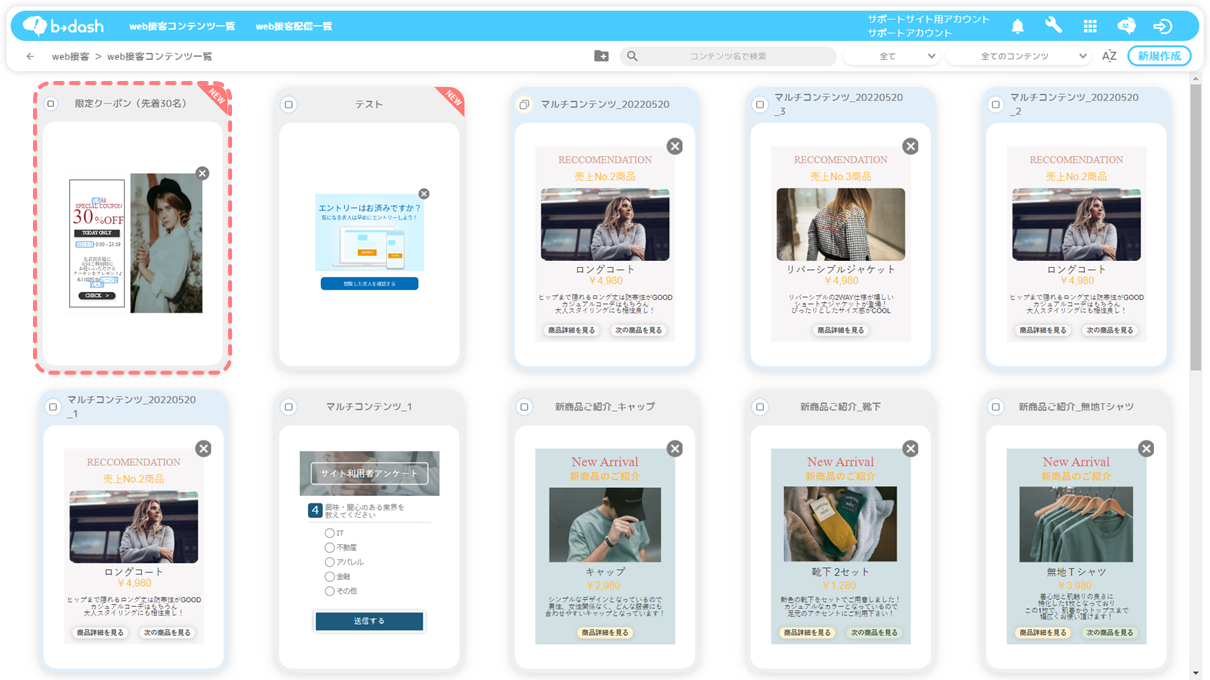Screen dimensions: 1210x680
Task: Select the マルチコンテンツ_20220520 card checkbox
Action: pos(524,104)
